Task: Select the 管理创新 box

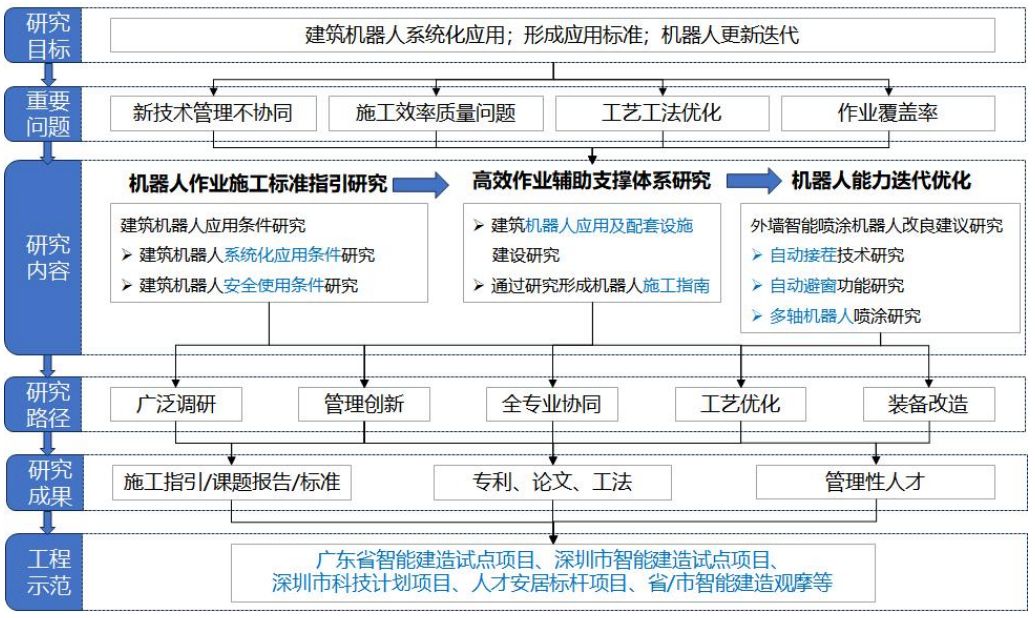Action: point(364,404)
